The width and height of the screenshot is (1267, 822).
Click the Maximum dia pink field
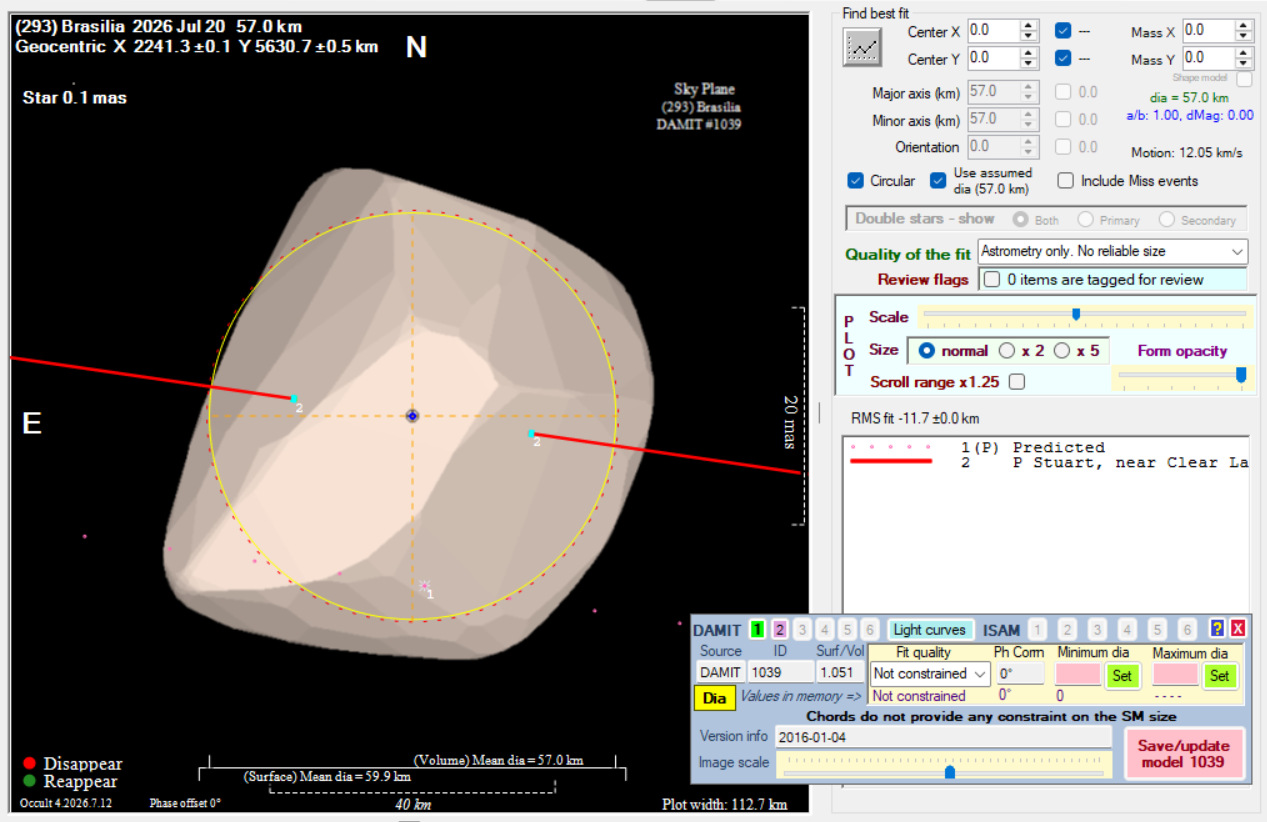click(1176, 674)
